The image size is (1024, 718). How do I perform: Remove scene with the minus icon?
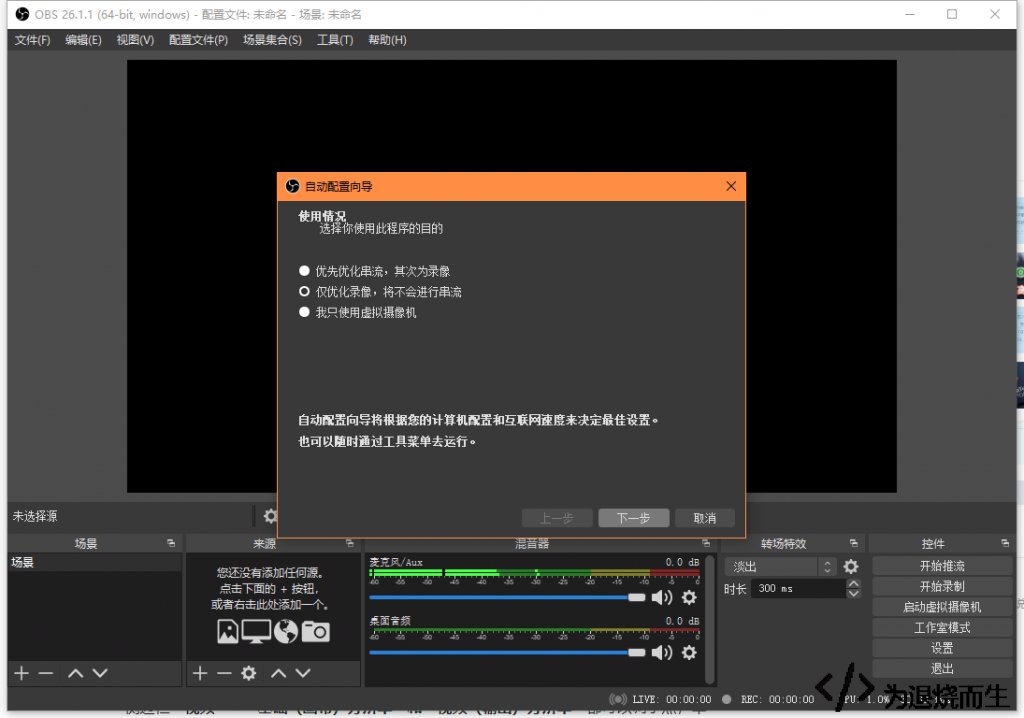click(x=46, y=673)
